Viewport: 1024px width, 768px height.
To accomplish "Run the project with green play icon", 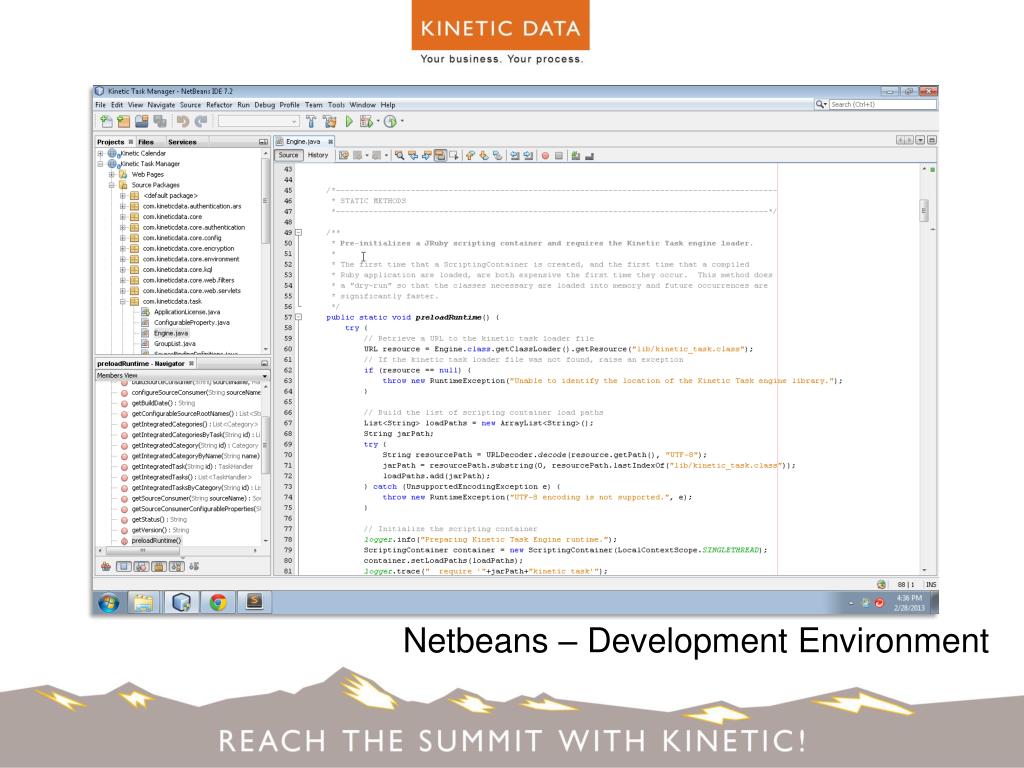I will click(349, 121).
